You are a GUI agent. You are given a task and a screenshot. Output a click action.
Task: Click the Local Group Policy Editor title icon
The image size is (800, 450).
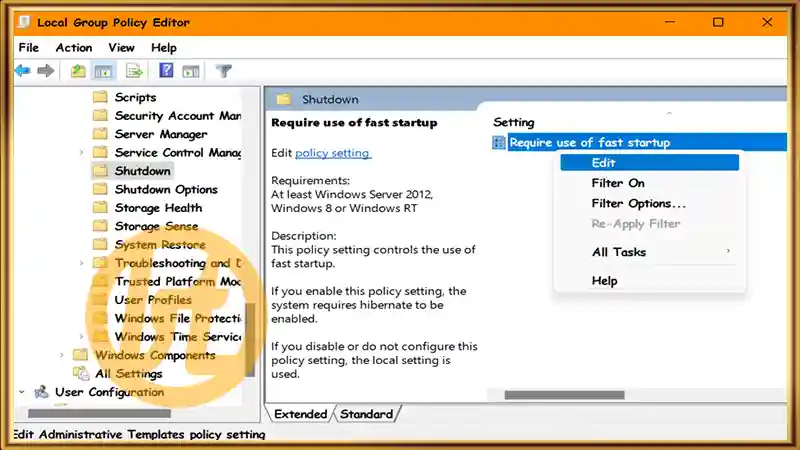click(24, 22)
